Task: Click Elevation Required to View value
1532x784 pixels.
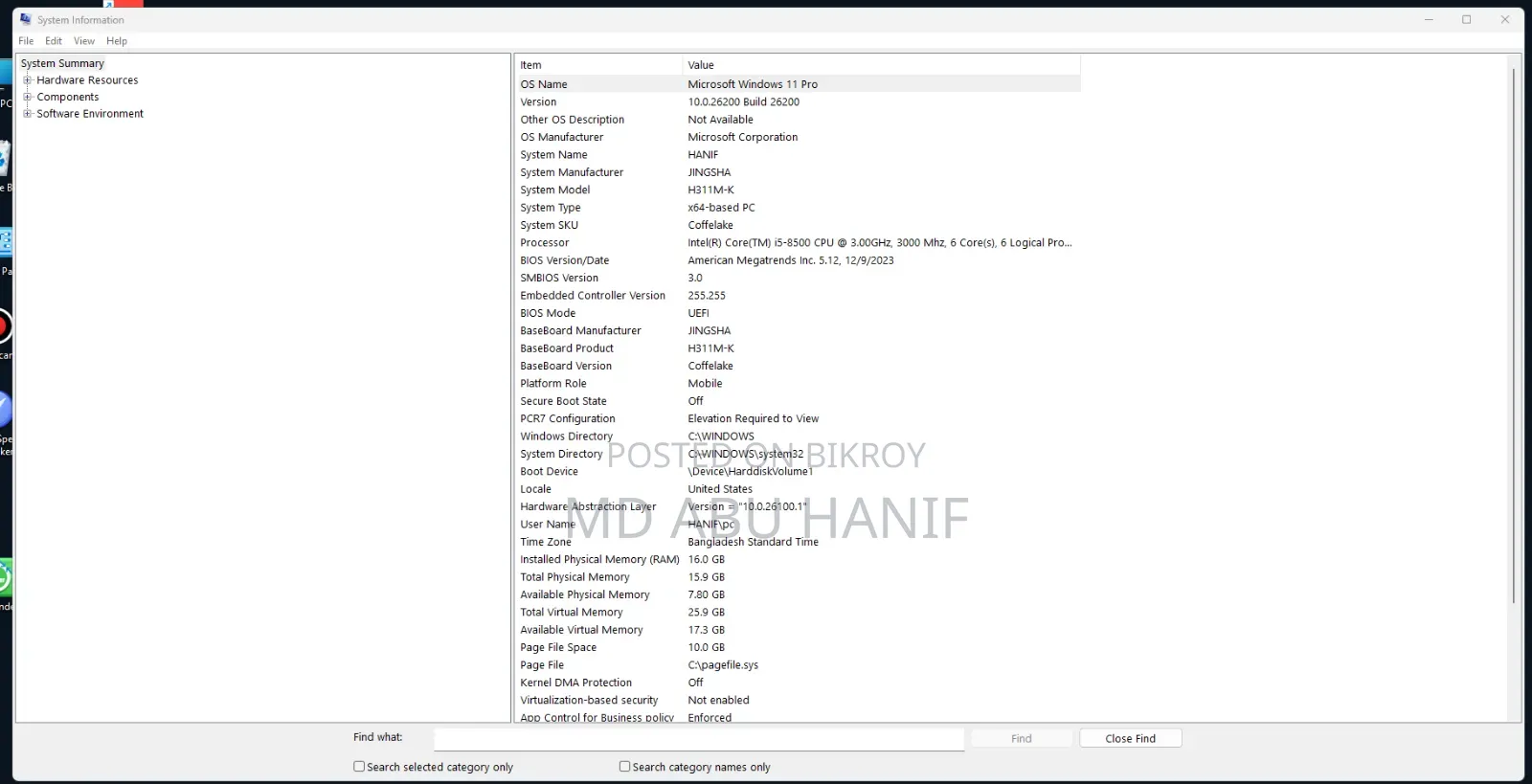Action: (754, 418)
